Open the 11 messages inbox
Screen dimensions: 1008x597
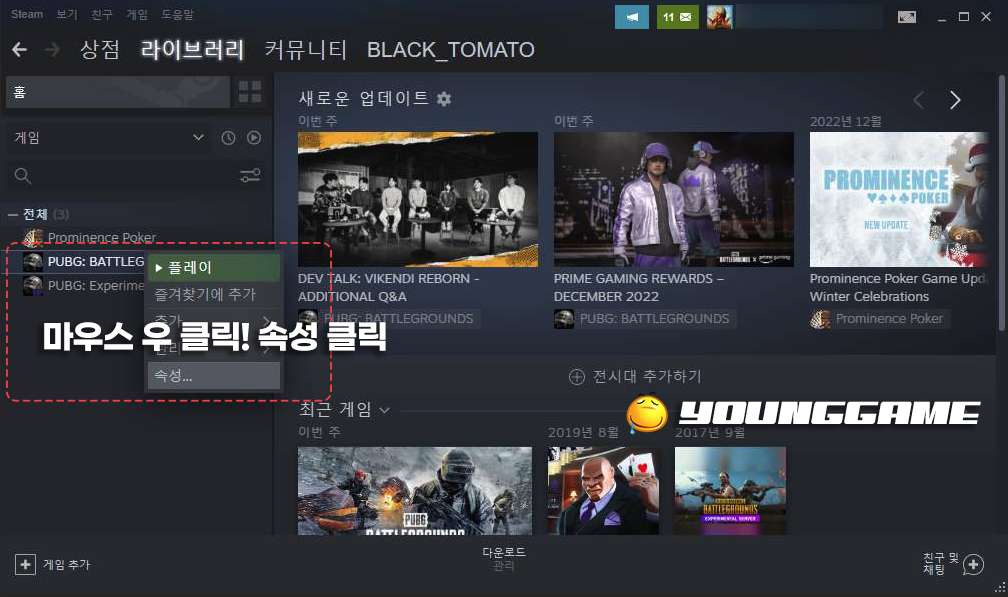(x=678, y=17)
